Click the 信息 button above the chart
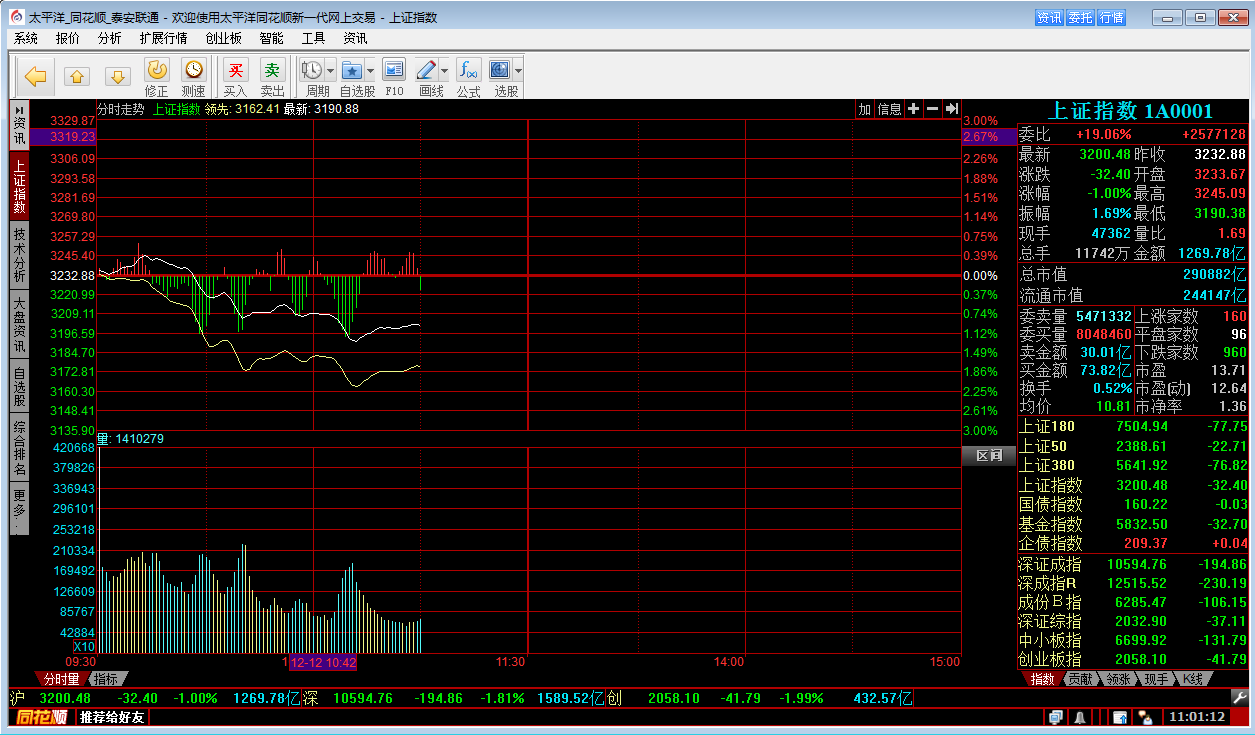The image size is (1255, 735). click(x=889, y=109)
